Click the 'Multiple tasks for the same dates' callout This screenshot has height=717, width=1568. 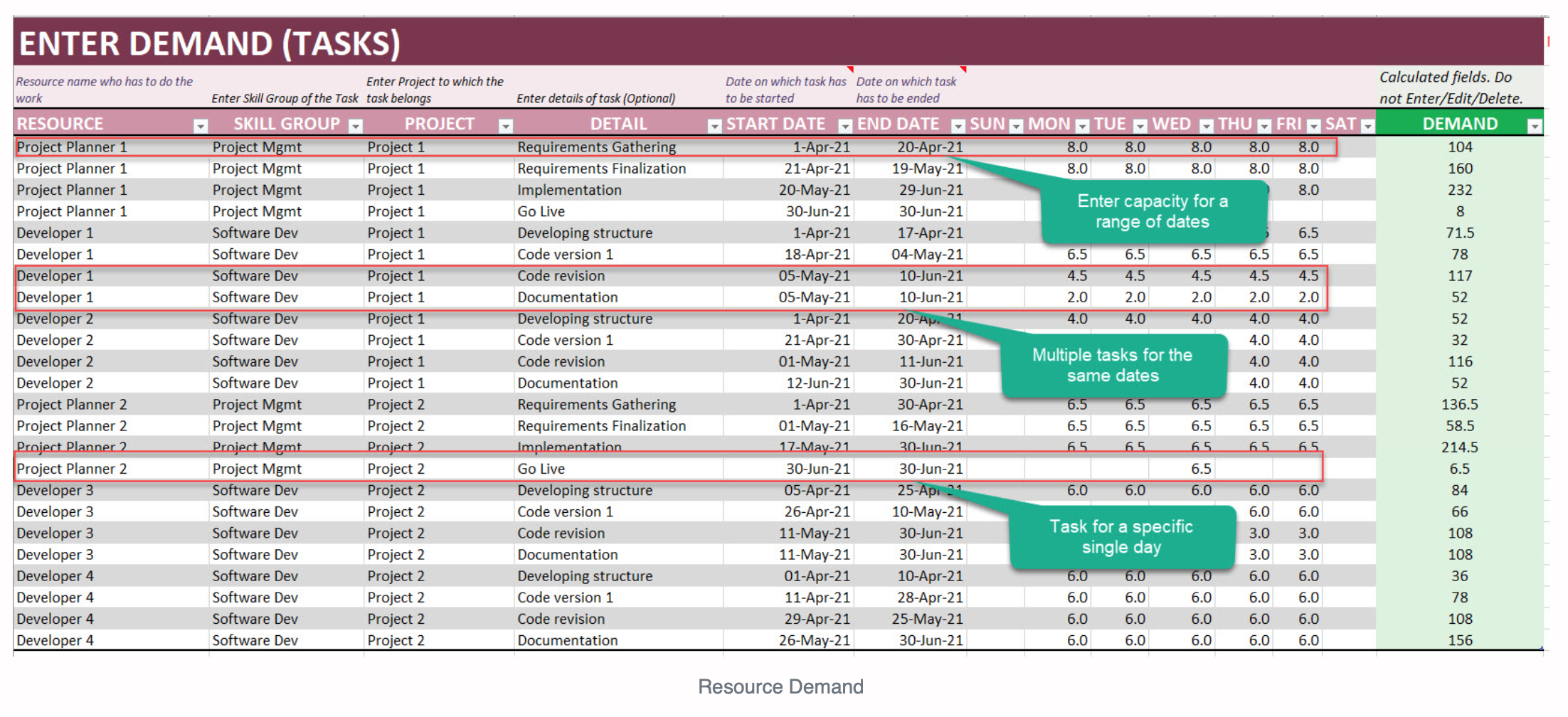tap(1113, 365)
